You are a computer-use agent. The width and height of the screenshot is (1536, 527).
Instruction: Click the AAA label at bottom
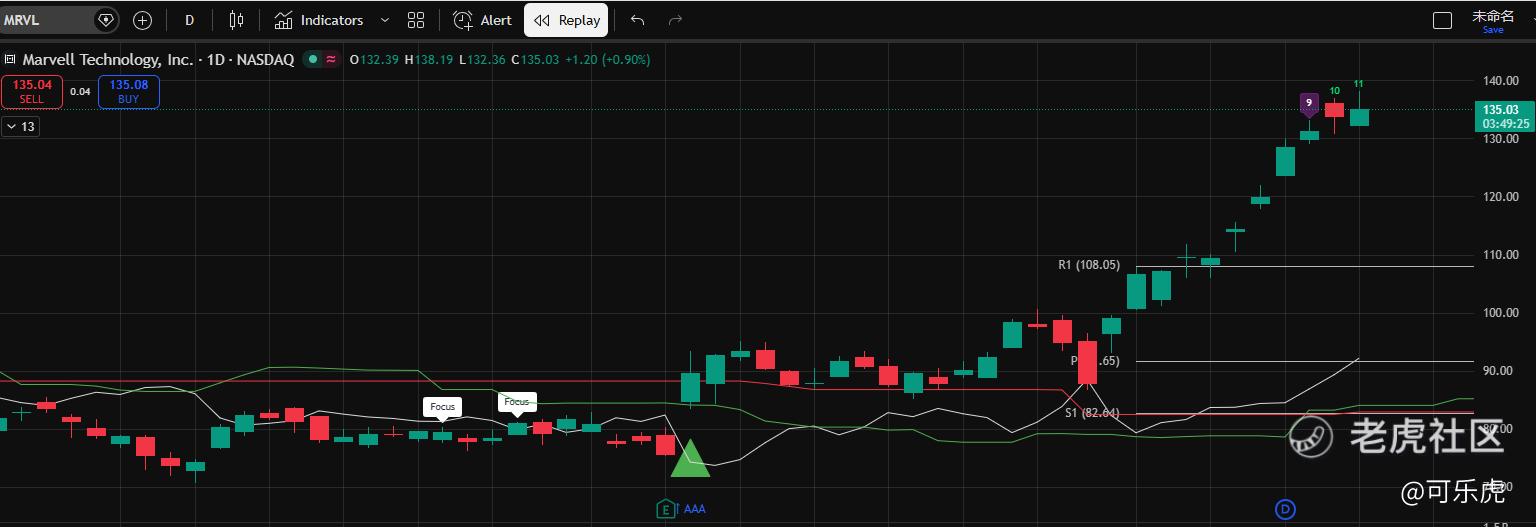[x=694, y=509]
